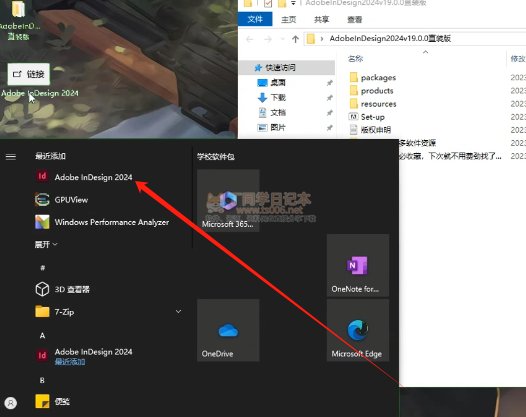Open the recent locations dropdown in Explorer
The height and width of the screenshot is (417, 526).
pos(282,39)
